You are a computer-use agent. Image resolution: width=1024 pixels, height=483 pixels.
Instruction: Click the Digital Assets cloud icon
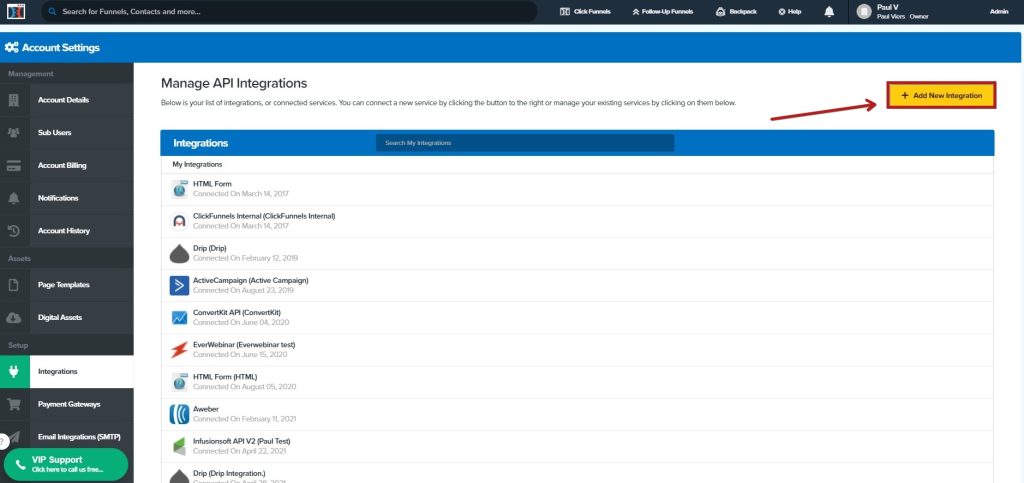coord(14,317)
